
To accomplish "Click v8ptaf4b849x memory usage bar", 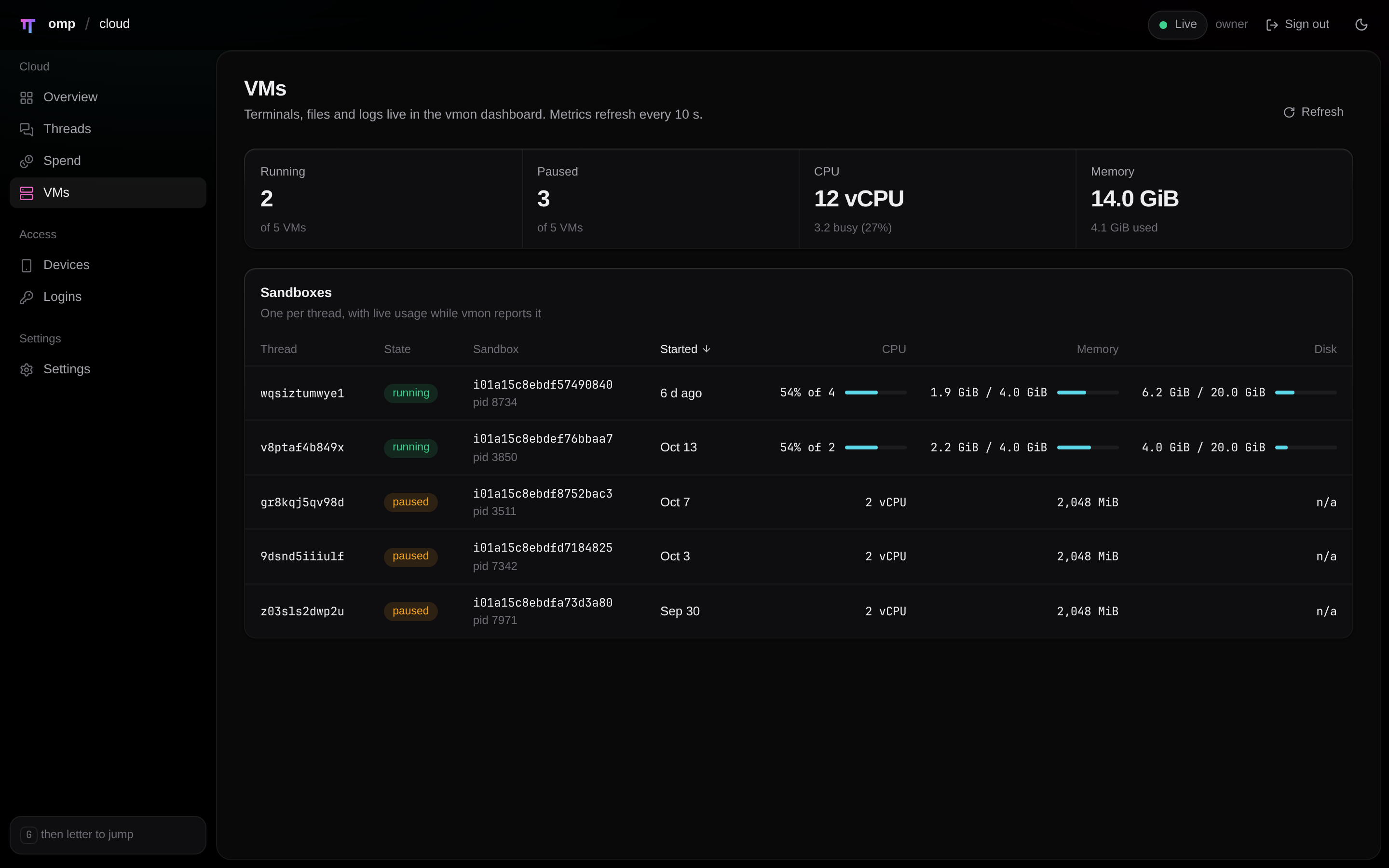I will coord(1088,447).
